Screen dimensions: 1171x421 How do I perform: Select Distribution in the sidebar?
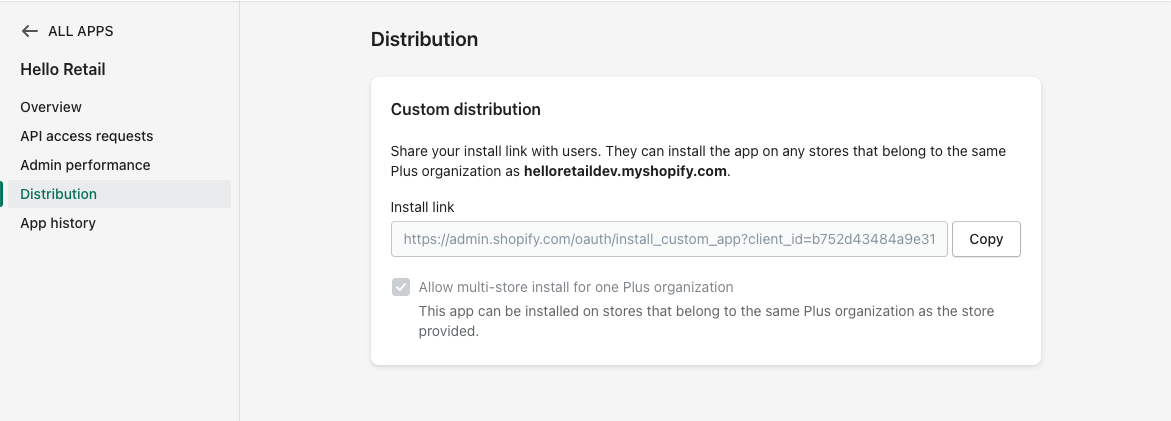coord(59,194)
